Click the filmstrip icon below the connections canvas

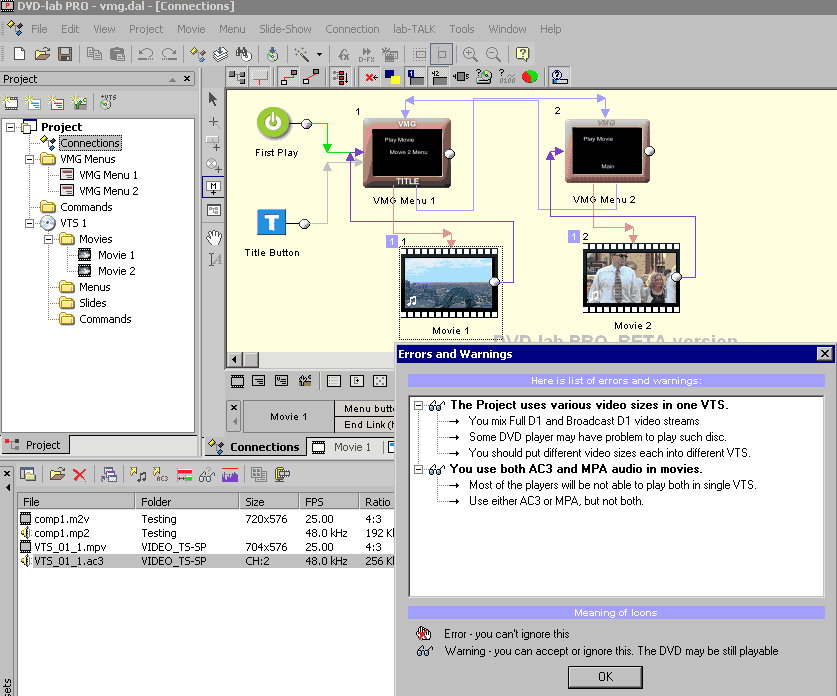[237, 381]
